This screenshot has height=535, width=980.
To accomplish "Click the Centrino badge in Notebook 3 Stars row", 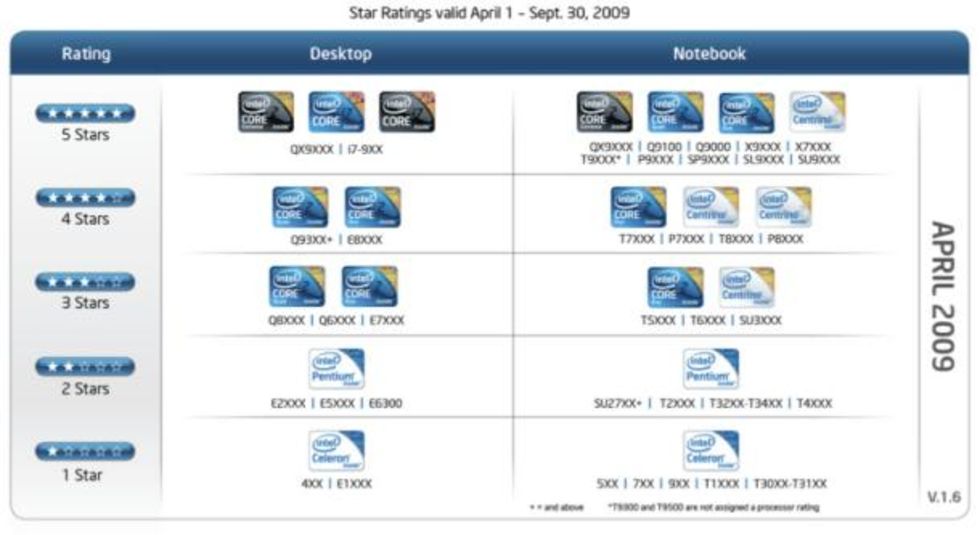I will tap(746, 287).
